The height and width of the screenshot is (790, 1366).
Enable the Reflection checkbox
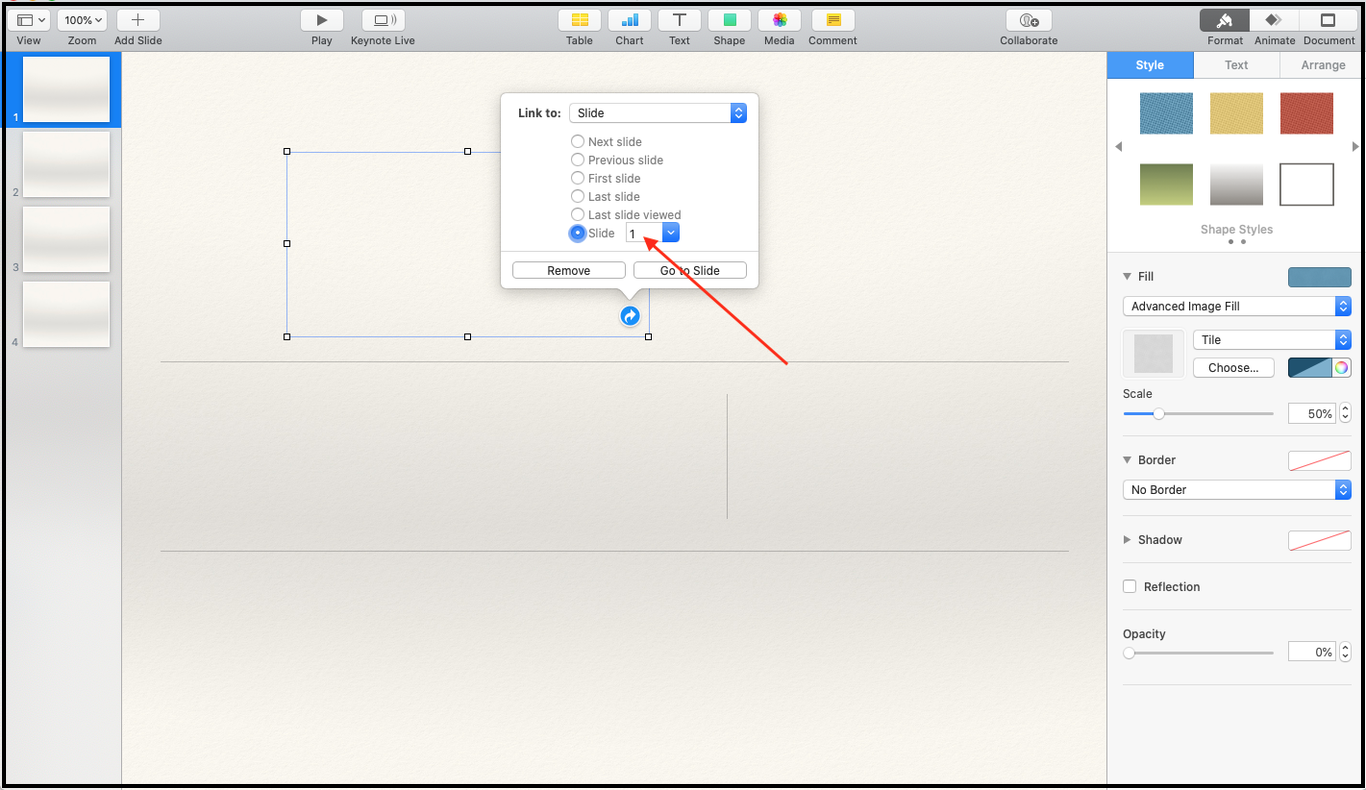pyautogui.click(x=1130, y=587)
